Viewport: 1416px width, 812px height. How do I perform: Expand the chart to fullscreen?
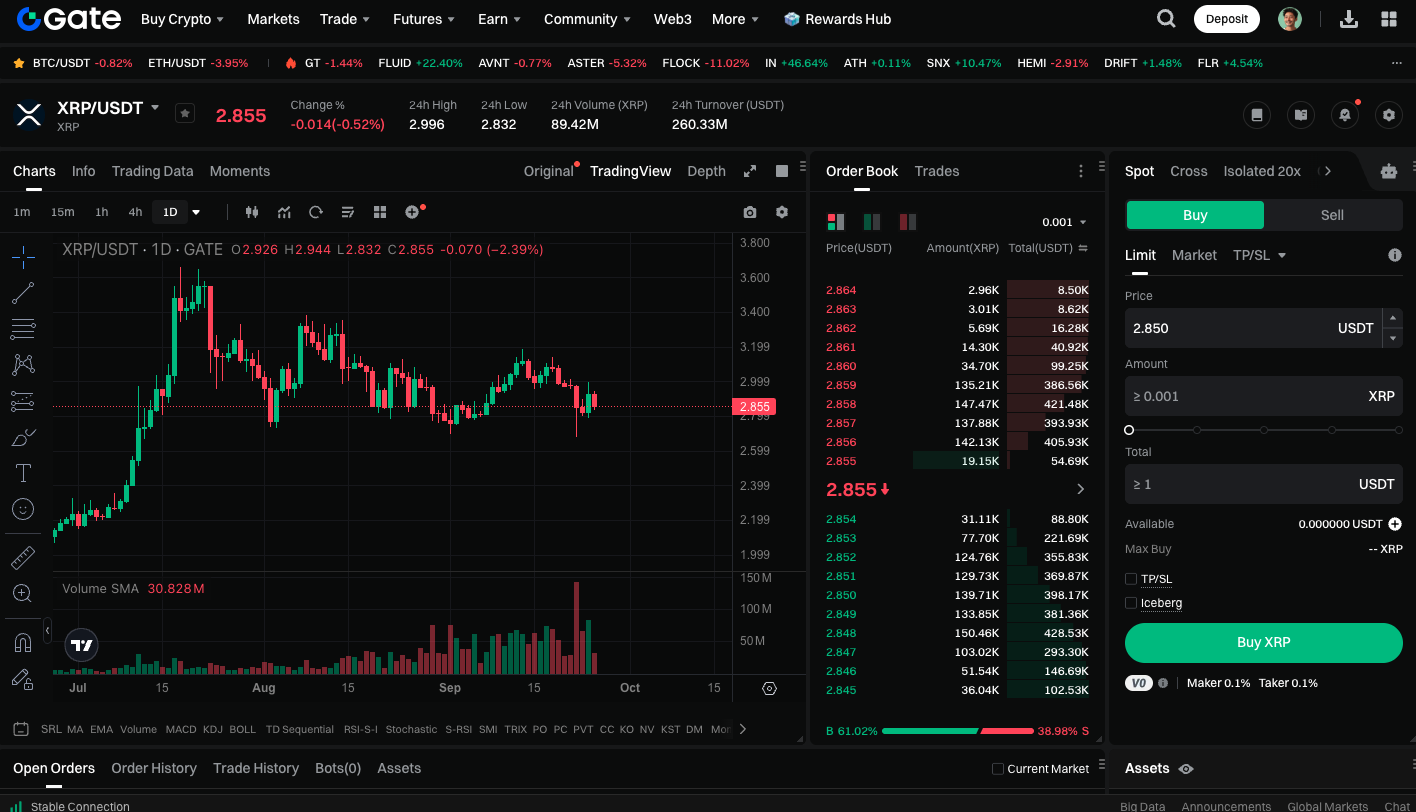tap(750, 171)
